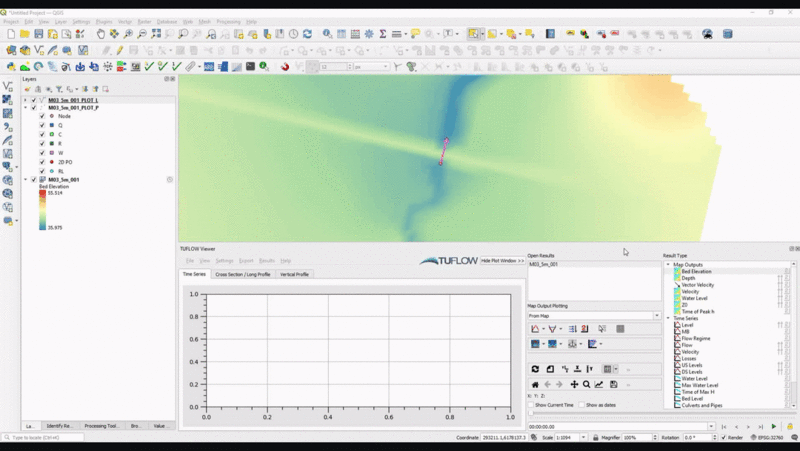Open the Mesh menu
The image size is (800, 451).
click(x=205, y=22)
